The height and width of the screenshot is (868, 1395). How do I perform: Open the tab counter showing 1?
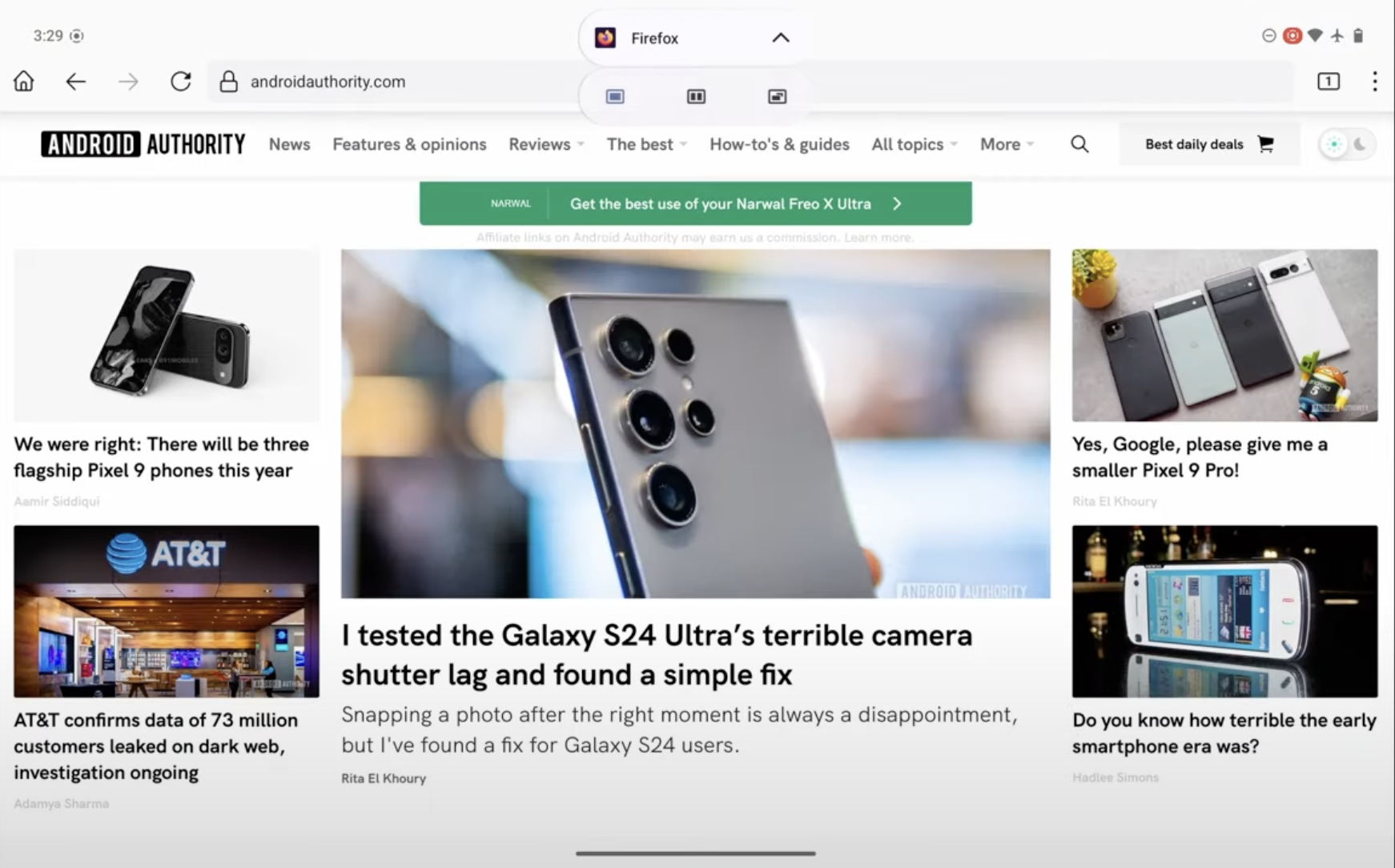(x=1329, y=81)
